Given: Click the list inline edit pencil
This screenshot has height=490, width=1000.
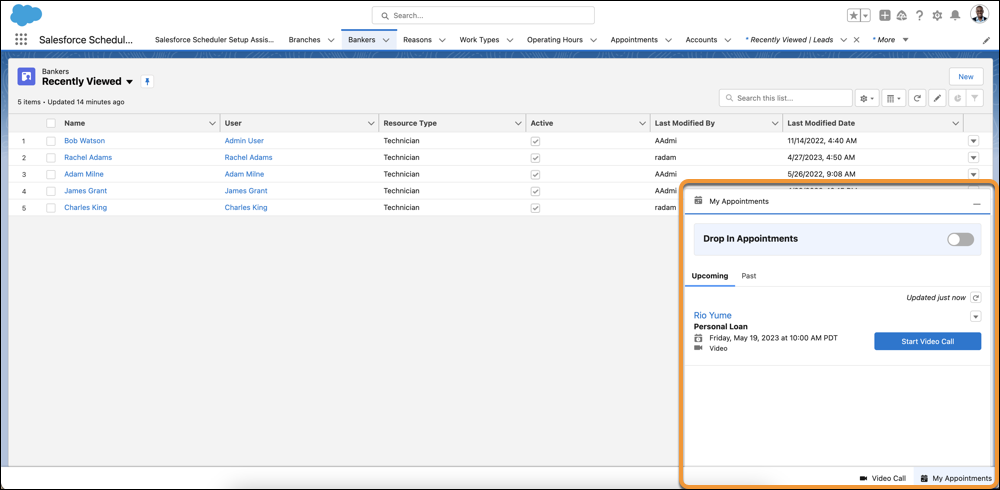Looking at the screenshot, I should point(937,98).
